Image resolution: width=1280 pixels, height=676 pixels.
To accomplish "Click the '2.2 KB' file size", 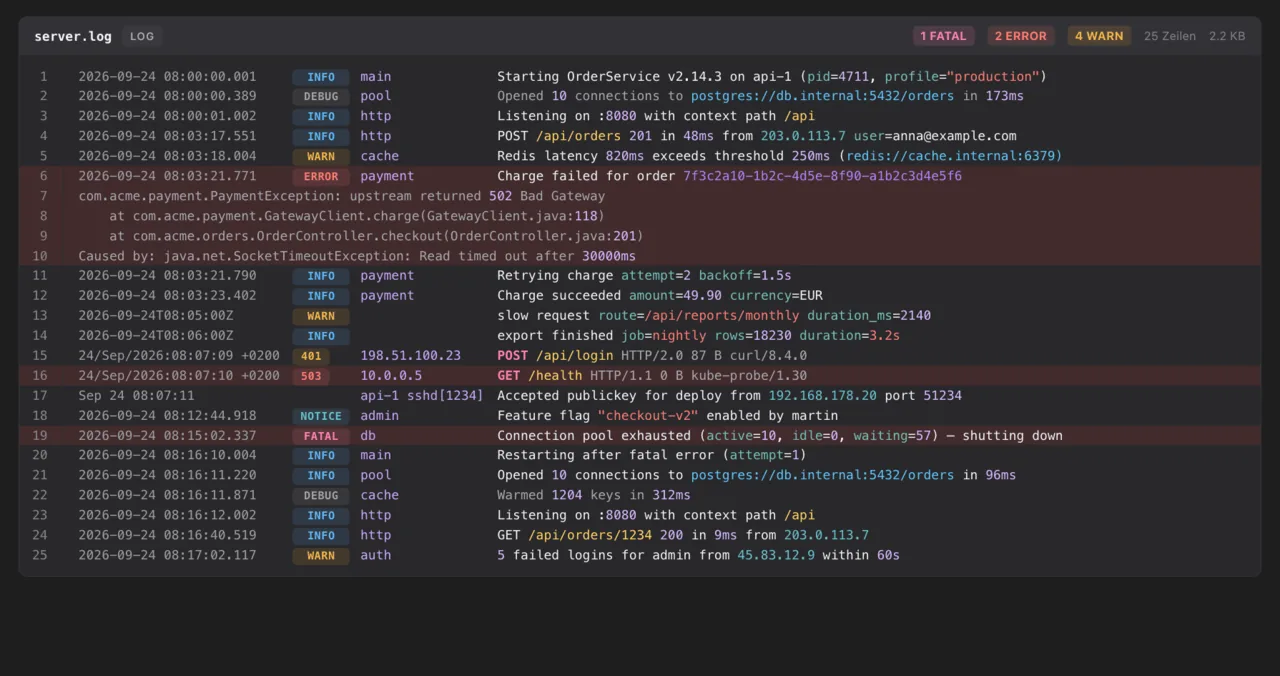I will 1227,36.
